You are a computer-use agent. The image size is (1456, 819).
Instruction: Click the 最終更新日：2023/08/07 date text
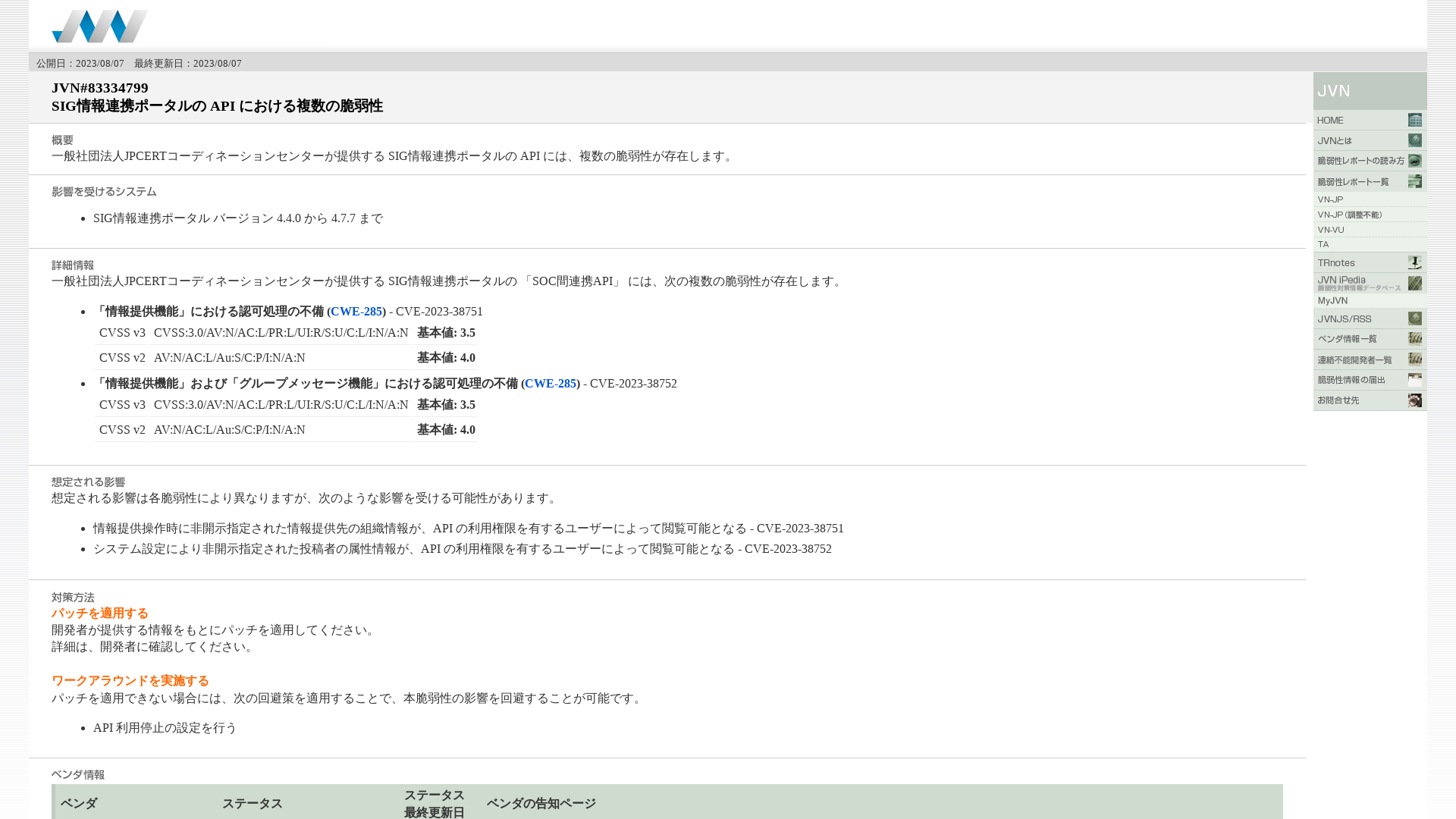point(188,64)
